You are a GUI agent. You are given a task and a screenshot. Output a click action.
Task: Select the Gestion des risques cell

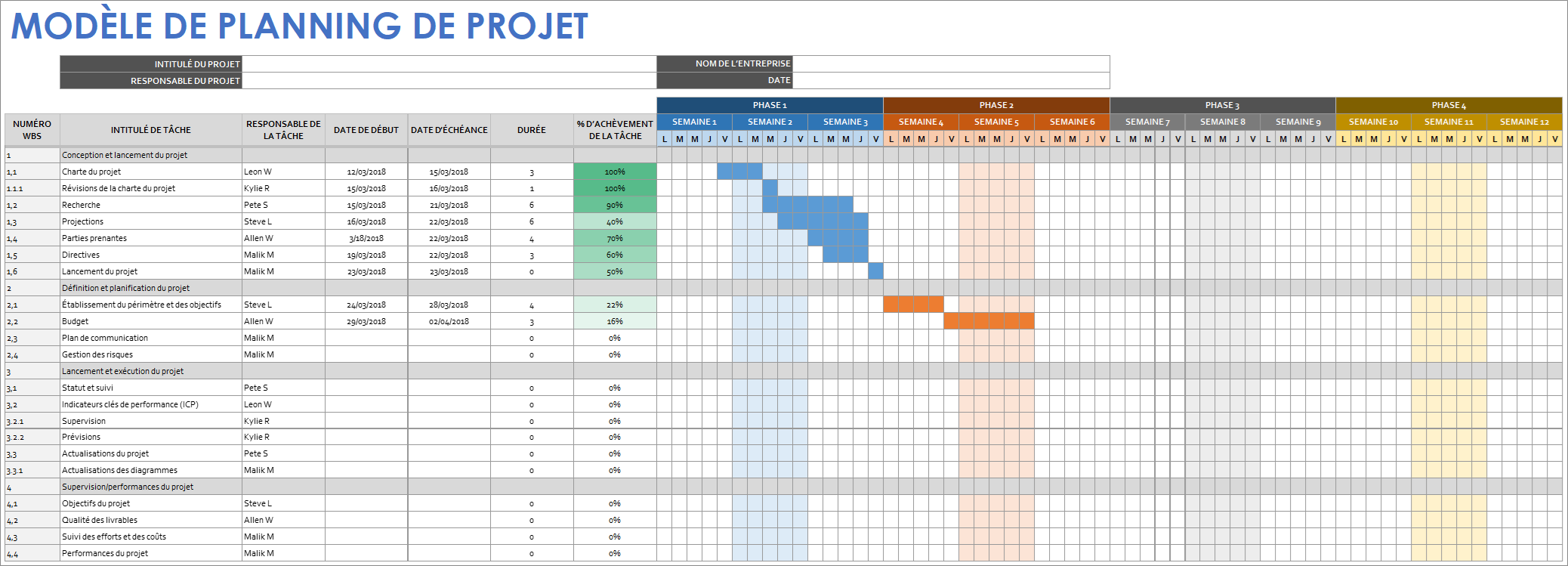[151, 354]
